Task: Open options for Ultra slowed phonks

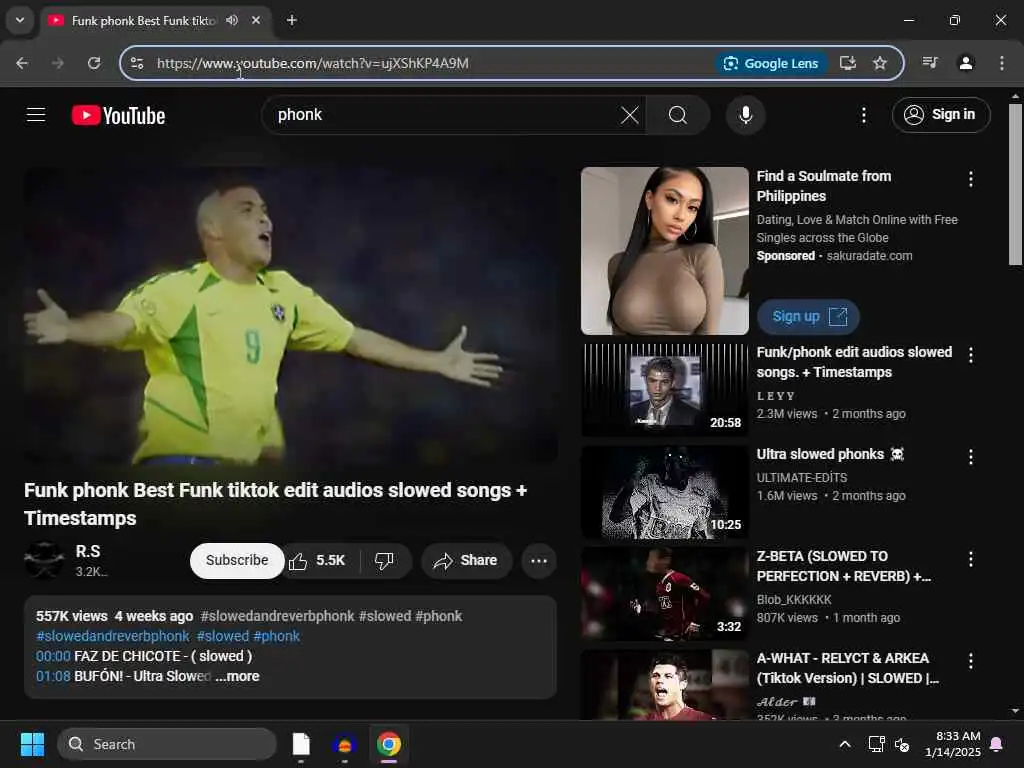Action: pyautogui.click(x=970, y=456)
